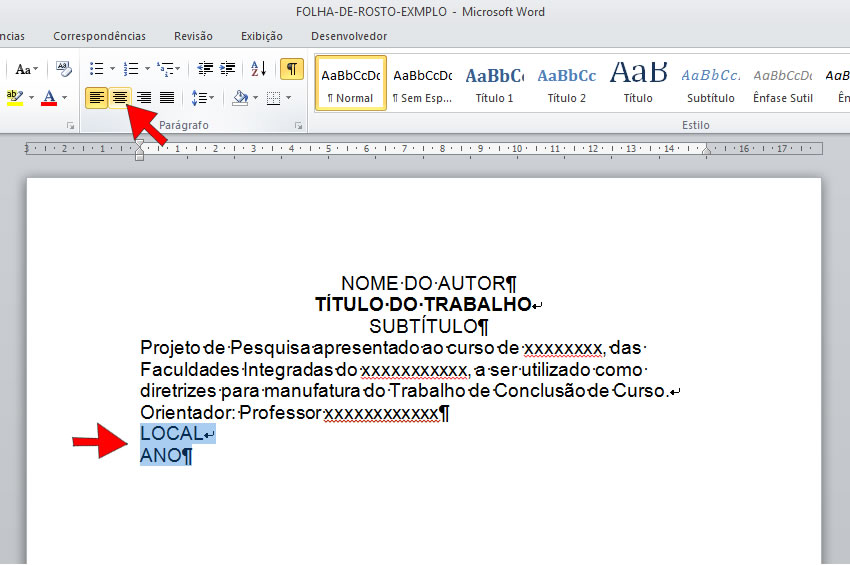Apply the Subtítulo style
The height and width of the screenshot is (565, 850).
(x=711, y=83)
